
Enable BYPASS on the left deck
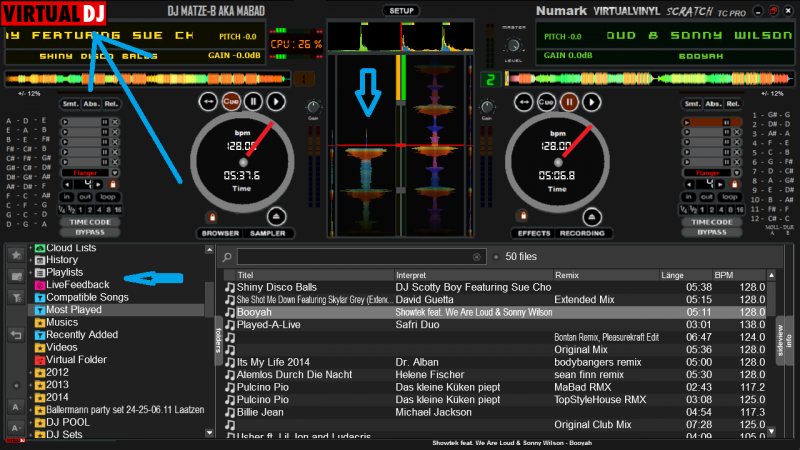pyautogui.click(x=90, y=232)
